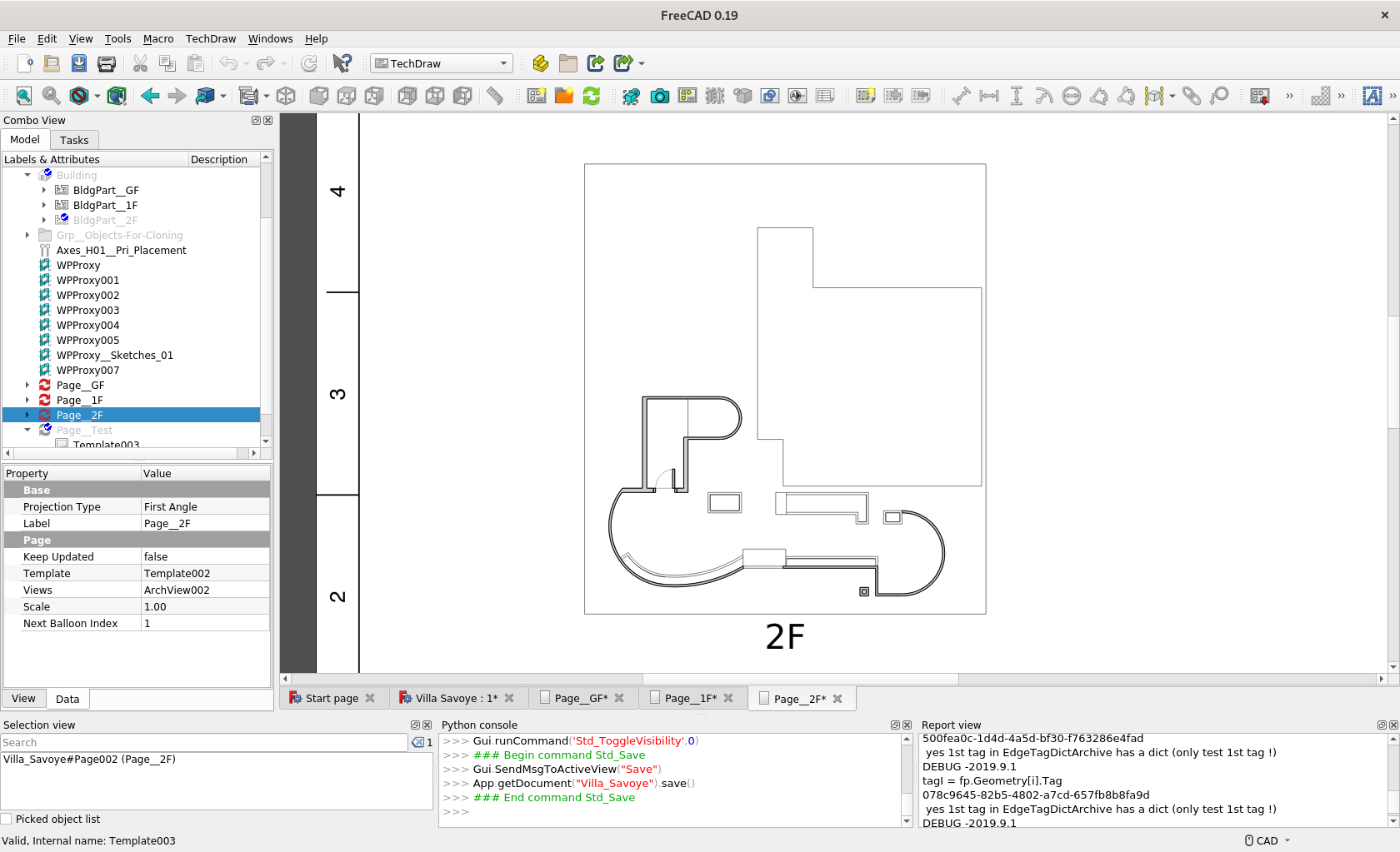Click the Insert Annotation text icon
1400x852 pixels.
[x=1372, y=96]
